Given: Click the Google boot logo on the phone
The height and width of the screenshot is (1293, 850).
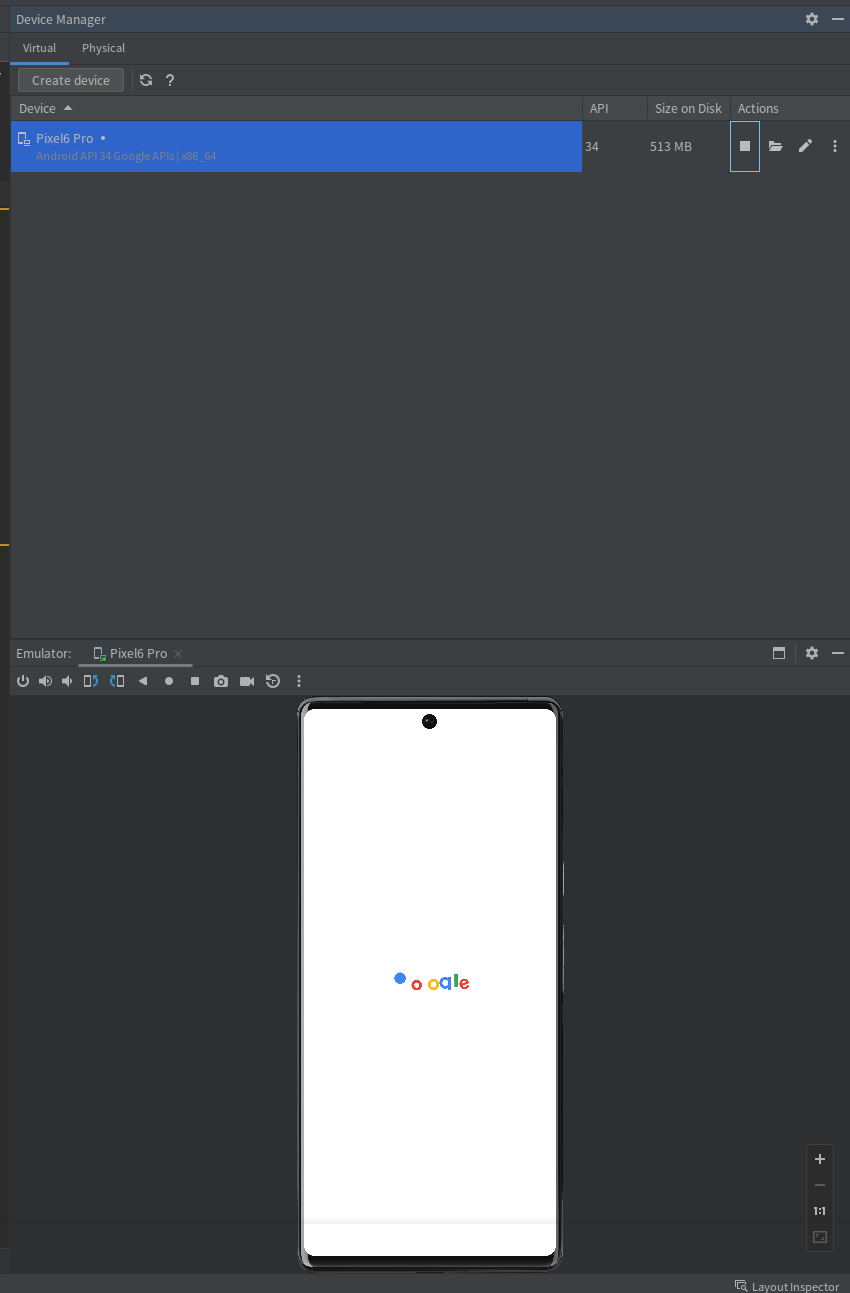Looking at the screenshot, I should [x=431, y=981].
